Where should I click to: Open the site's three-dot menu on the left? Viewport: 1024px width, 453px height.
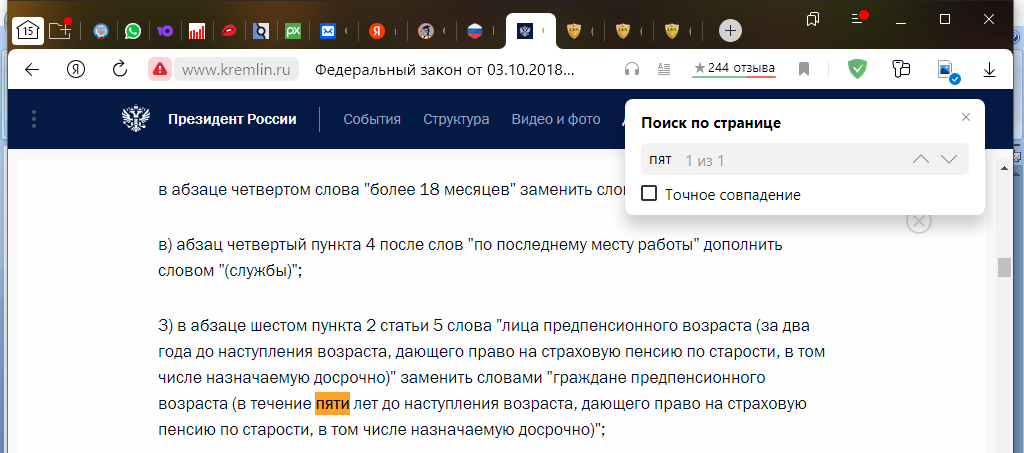tap(34, 119)
